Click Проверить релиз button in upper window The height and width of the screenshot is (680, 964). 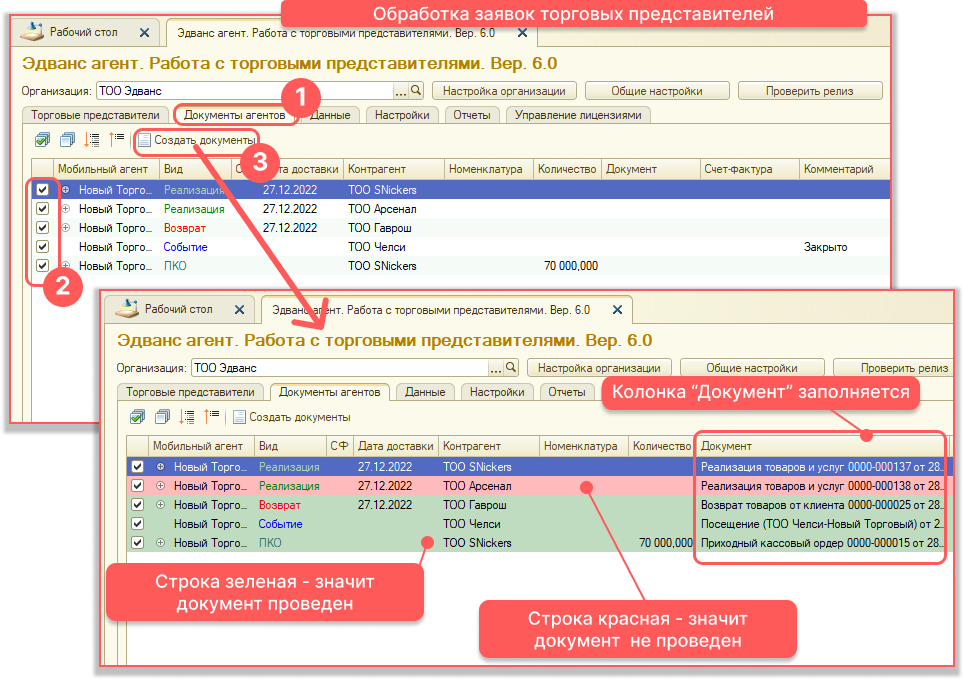point(810,91)
